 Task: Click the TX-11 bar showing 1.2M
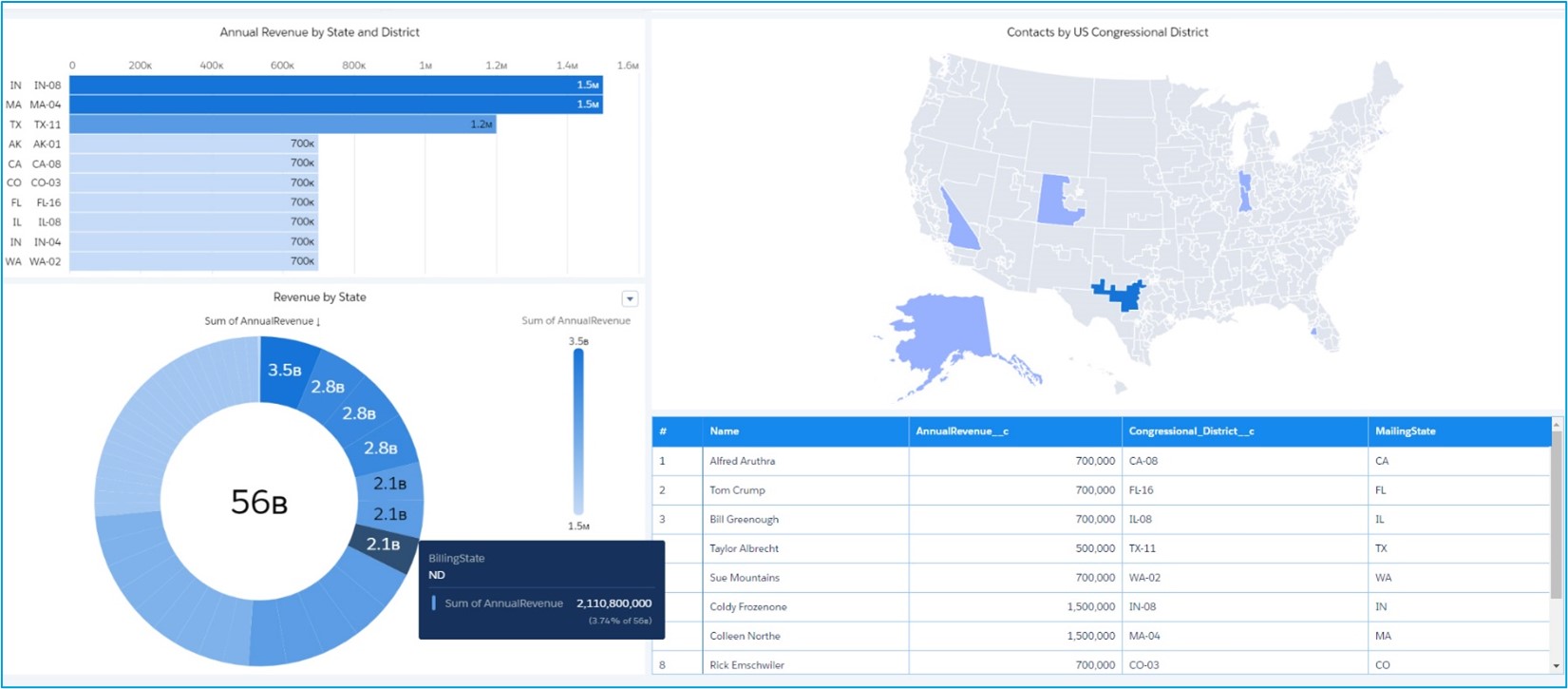pos(282,124)
